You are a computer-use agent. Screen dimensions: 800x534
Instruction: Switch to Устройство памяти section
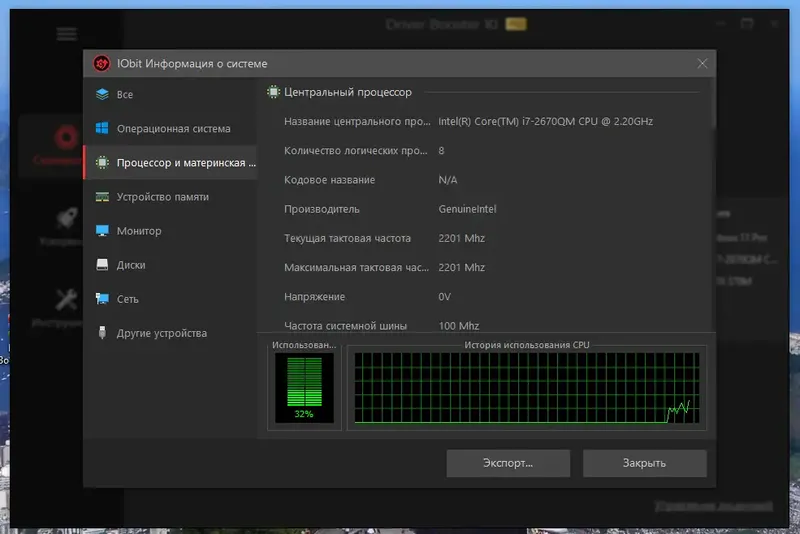point(170,197)
